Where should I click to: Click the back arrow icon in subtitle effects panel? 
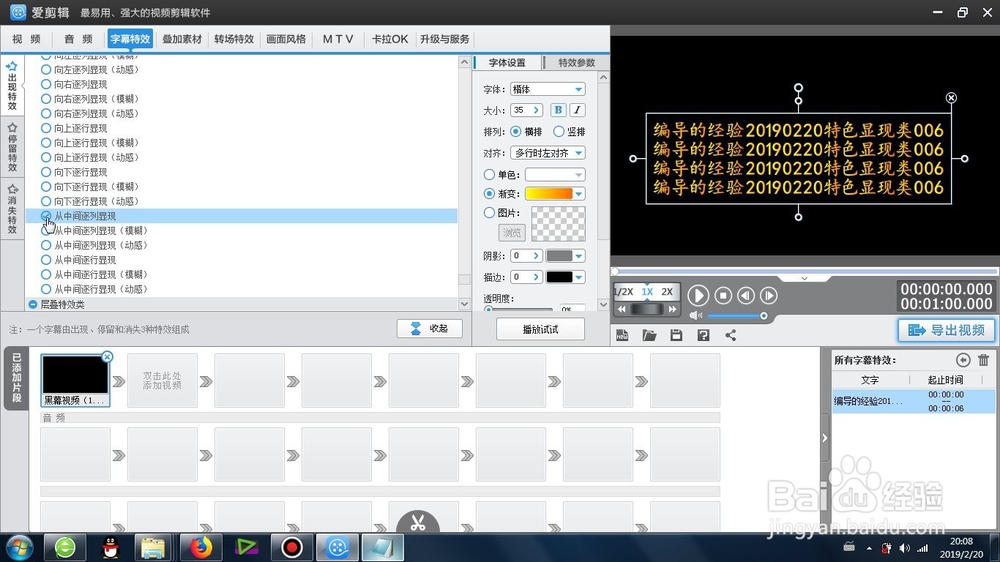[963, 360]
